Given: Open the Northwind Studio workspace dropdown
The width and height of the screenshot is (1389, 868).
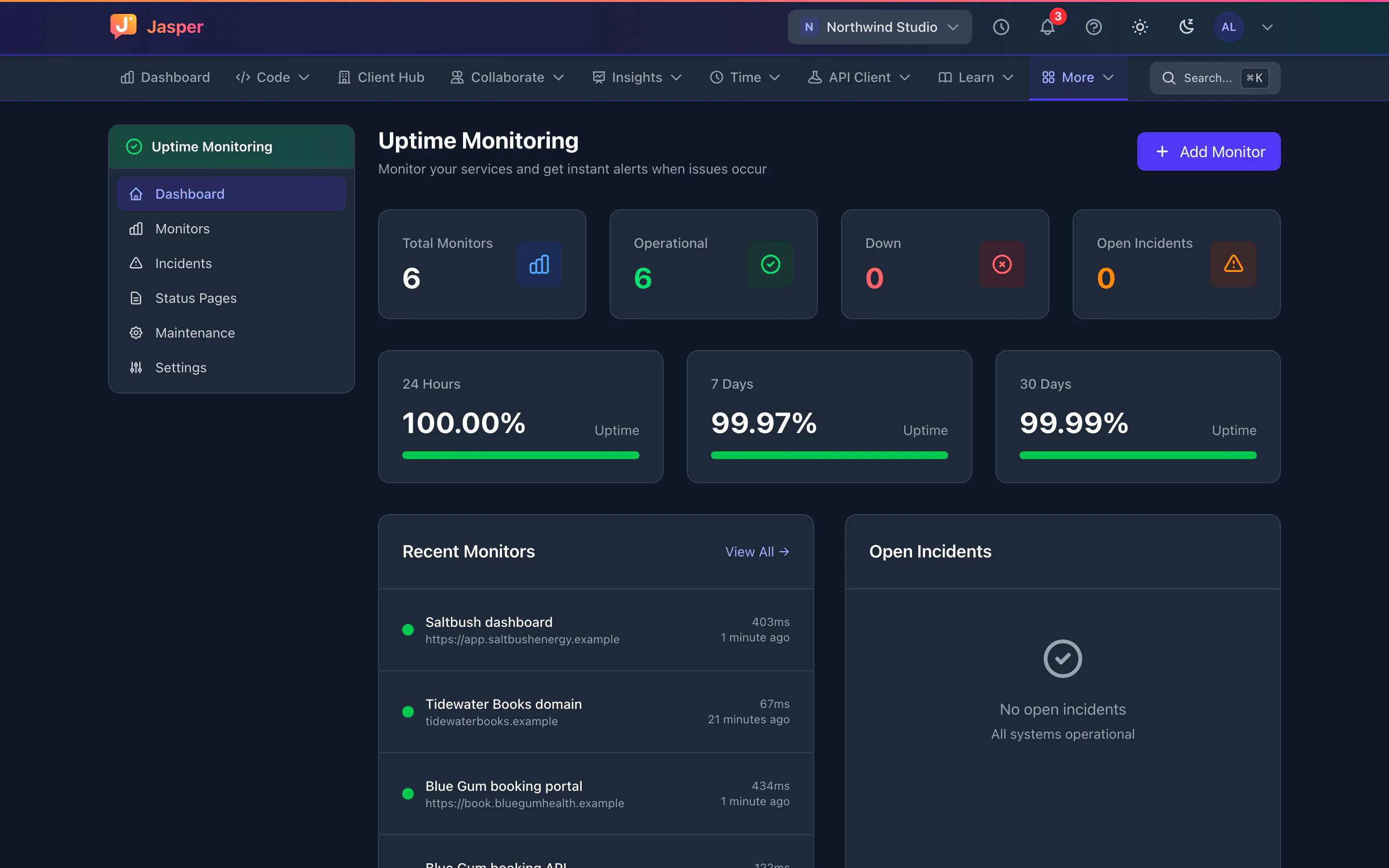Looking at the screenshot, I should [x=879, y=27].
